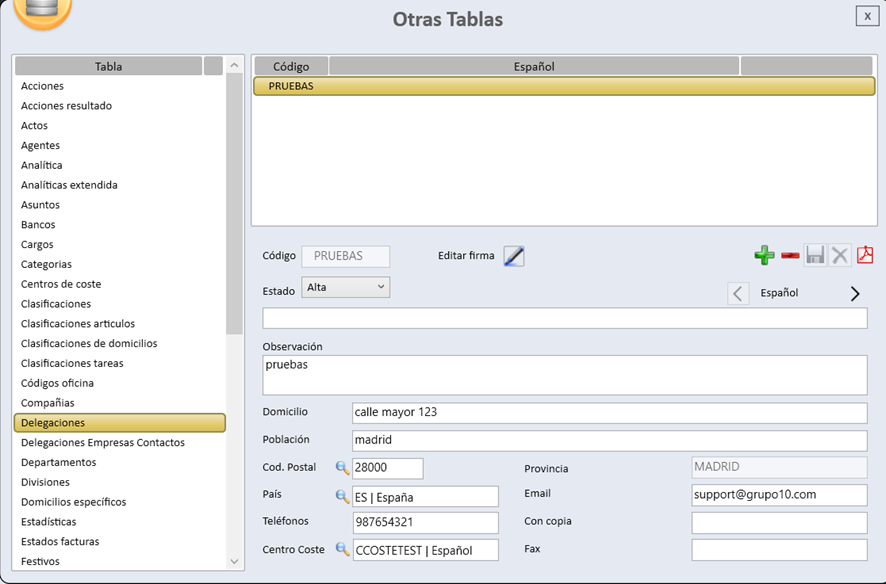Click the Español column header
The width and height of the screenshot is (886, 584).
point(534,67)
